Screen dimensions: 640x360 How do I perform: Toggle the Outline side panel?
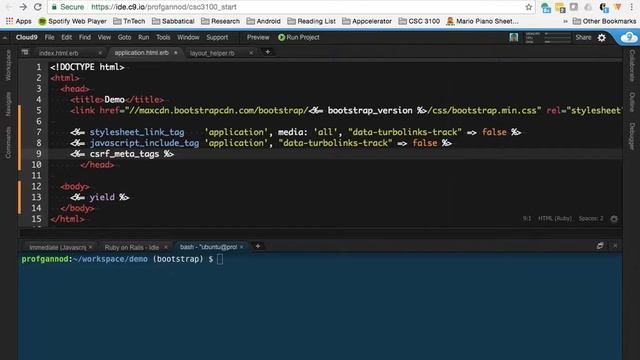632,102
